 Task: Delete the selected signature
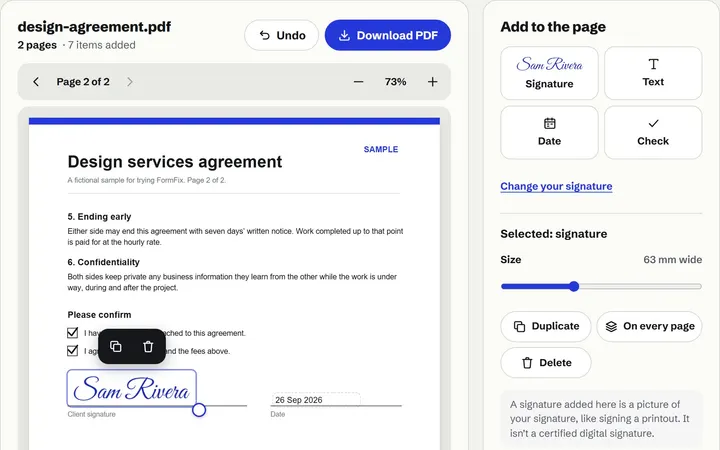tap(546, 363)
